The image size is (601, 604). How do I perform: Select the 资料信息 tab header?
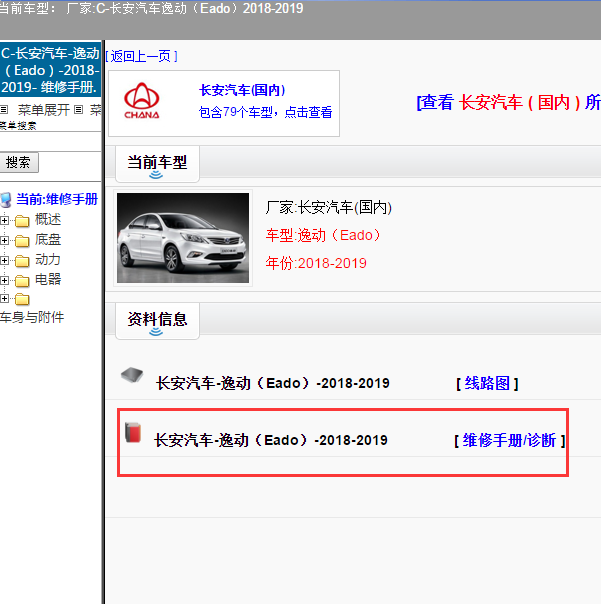(x=157, y=321)
